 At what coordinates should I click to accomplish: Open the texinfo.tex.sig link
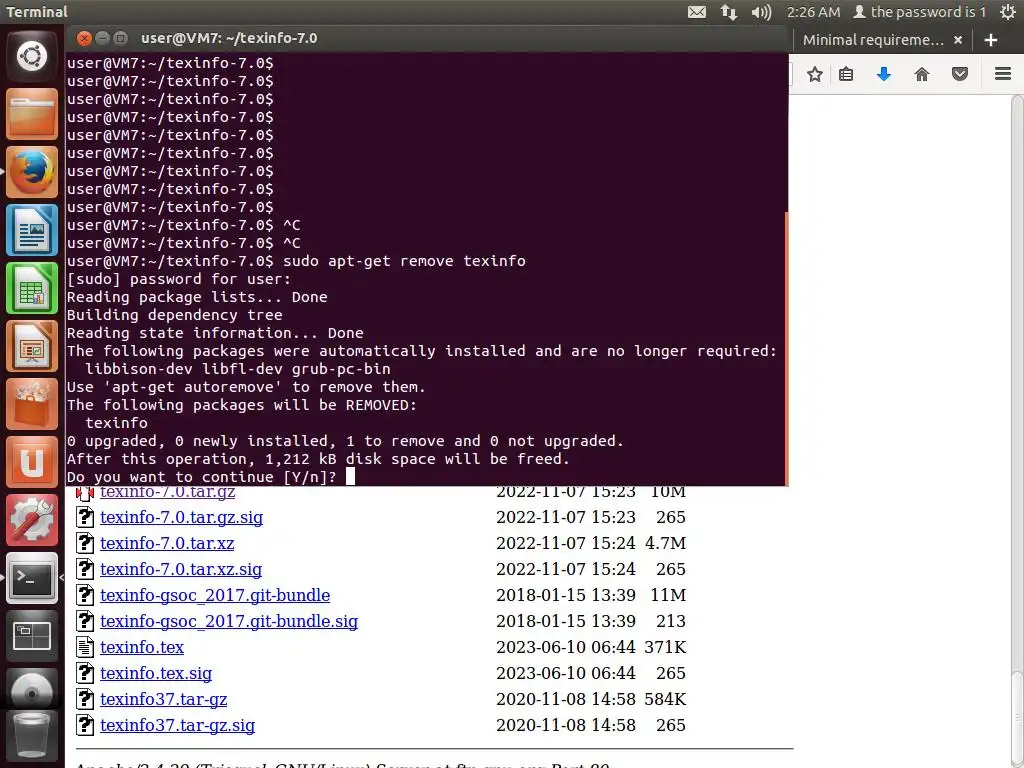point(156,673)
